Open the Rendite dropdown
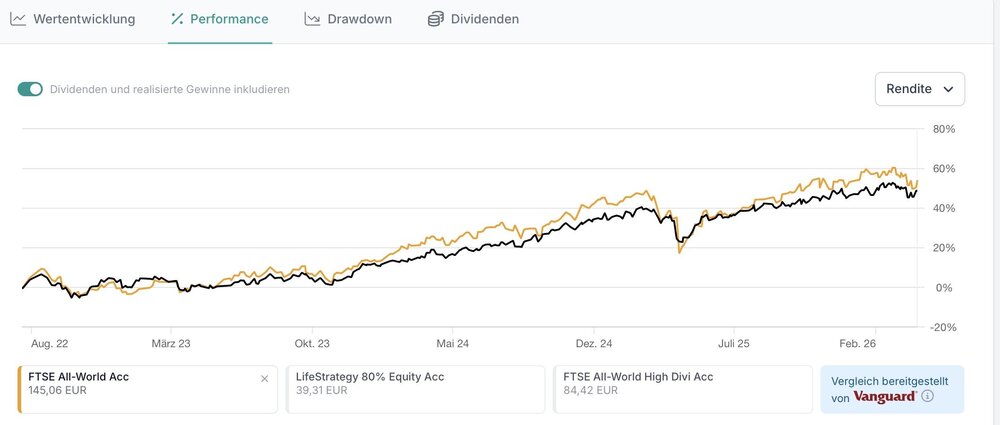 [x=919, y=89]
